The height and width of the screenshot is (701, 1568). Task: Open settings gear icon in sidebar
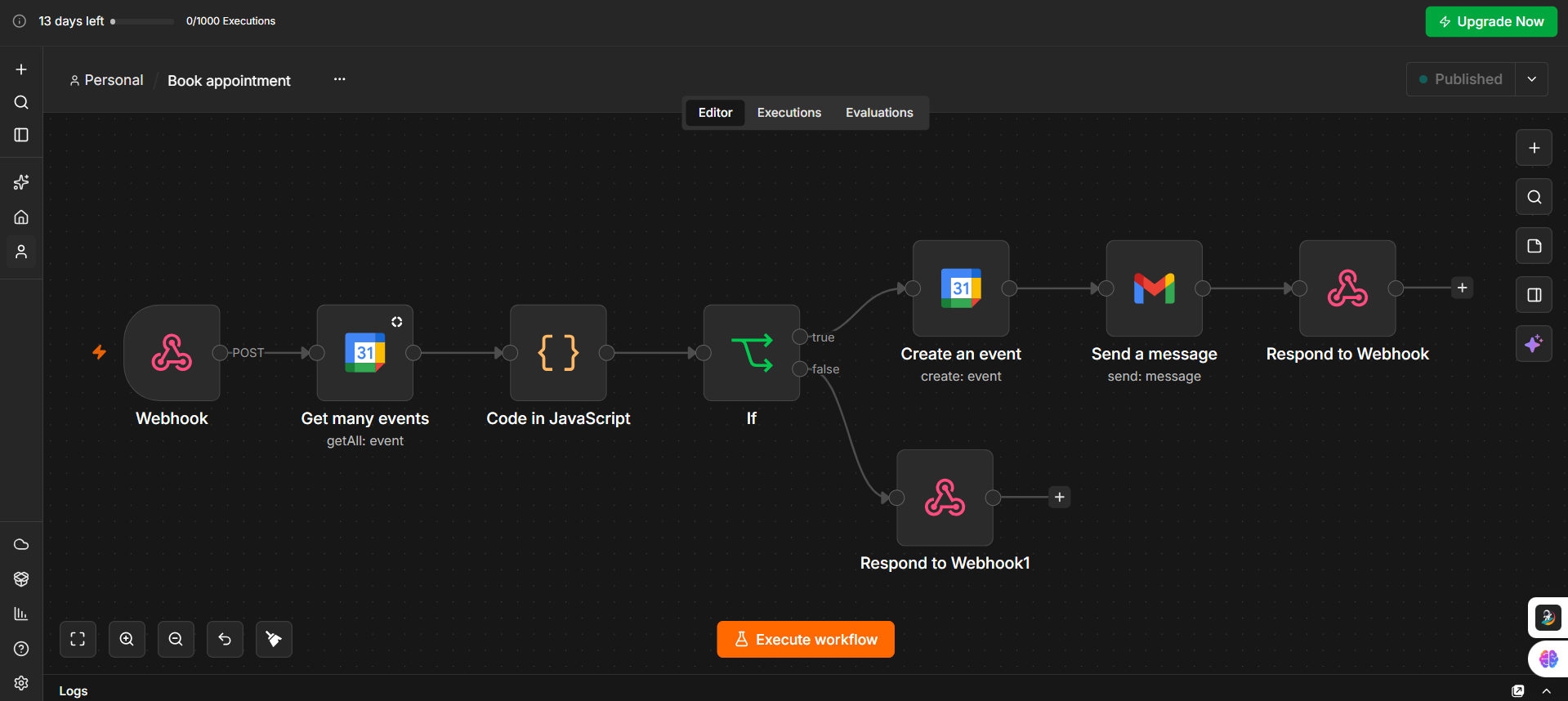coord(21,683)
